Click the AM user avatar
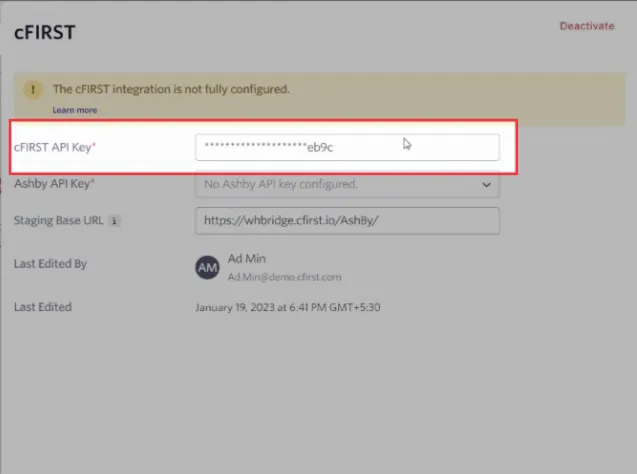637x474 pixels. pyautogui.click(x=208, y=267)
